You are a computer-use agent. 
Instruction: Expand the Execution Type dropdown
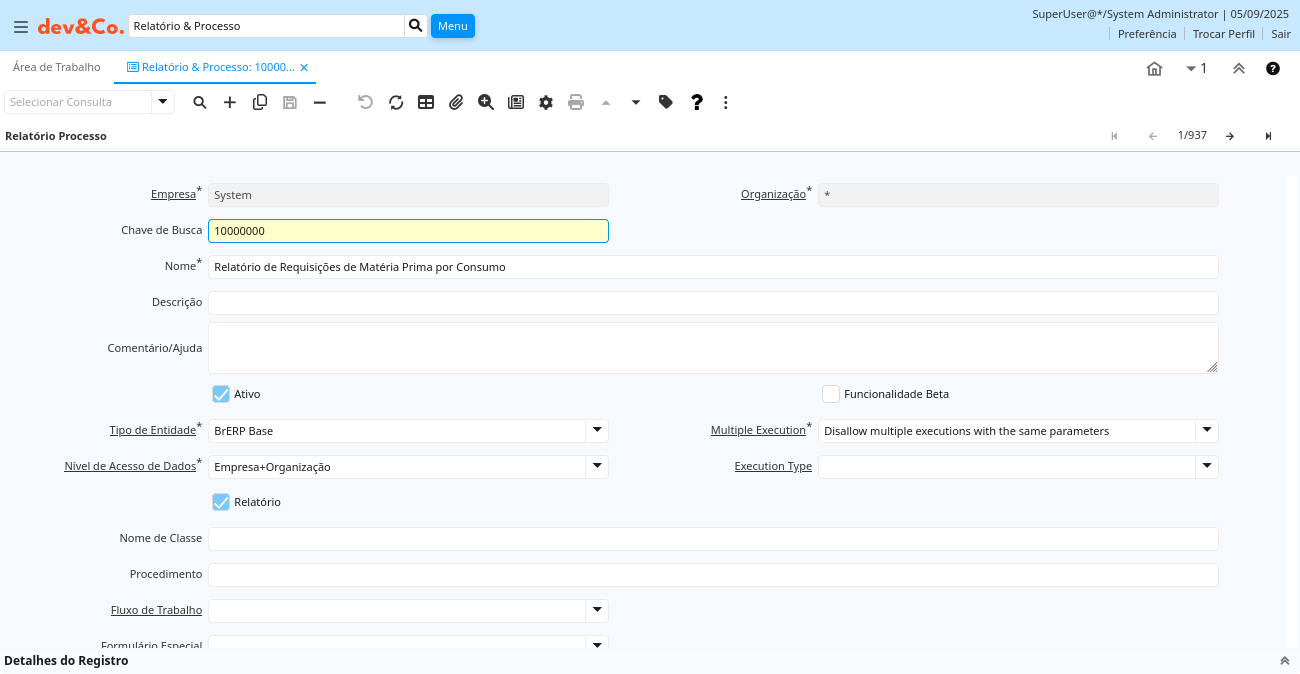1207,467
